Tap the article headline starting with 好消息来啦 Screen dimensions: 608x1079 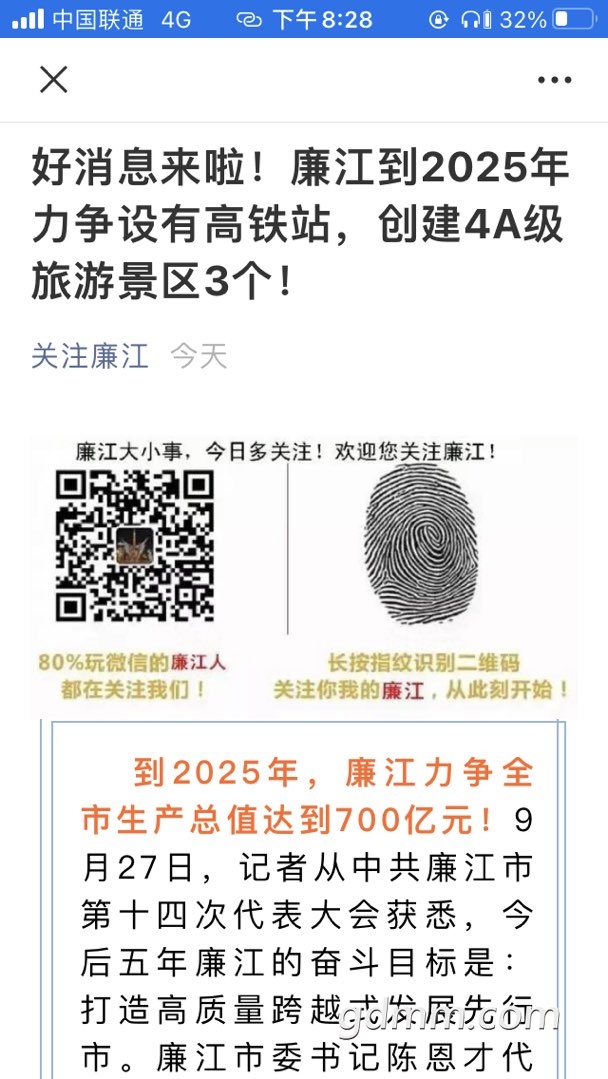pyautogui.click(x=301, y=226)
